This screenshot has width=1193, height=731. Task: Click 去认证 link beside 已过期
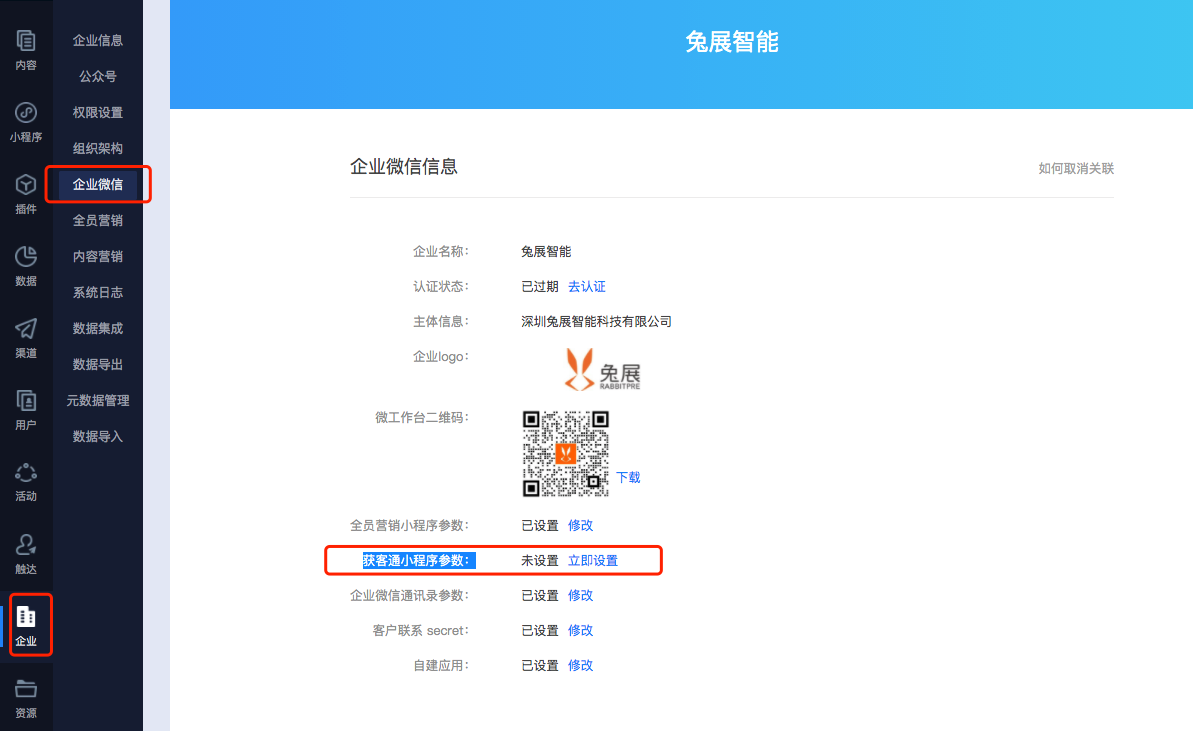pos(587,287)
